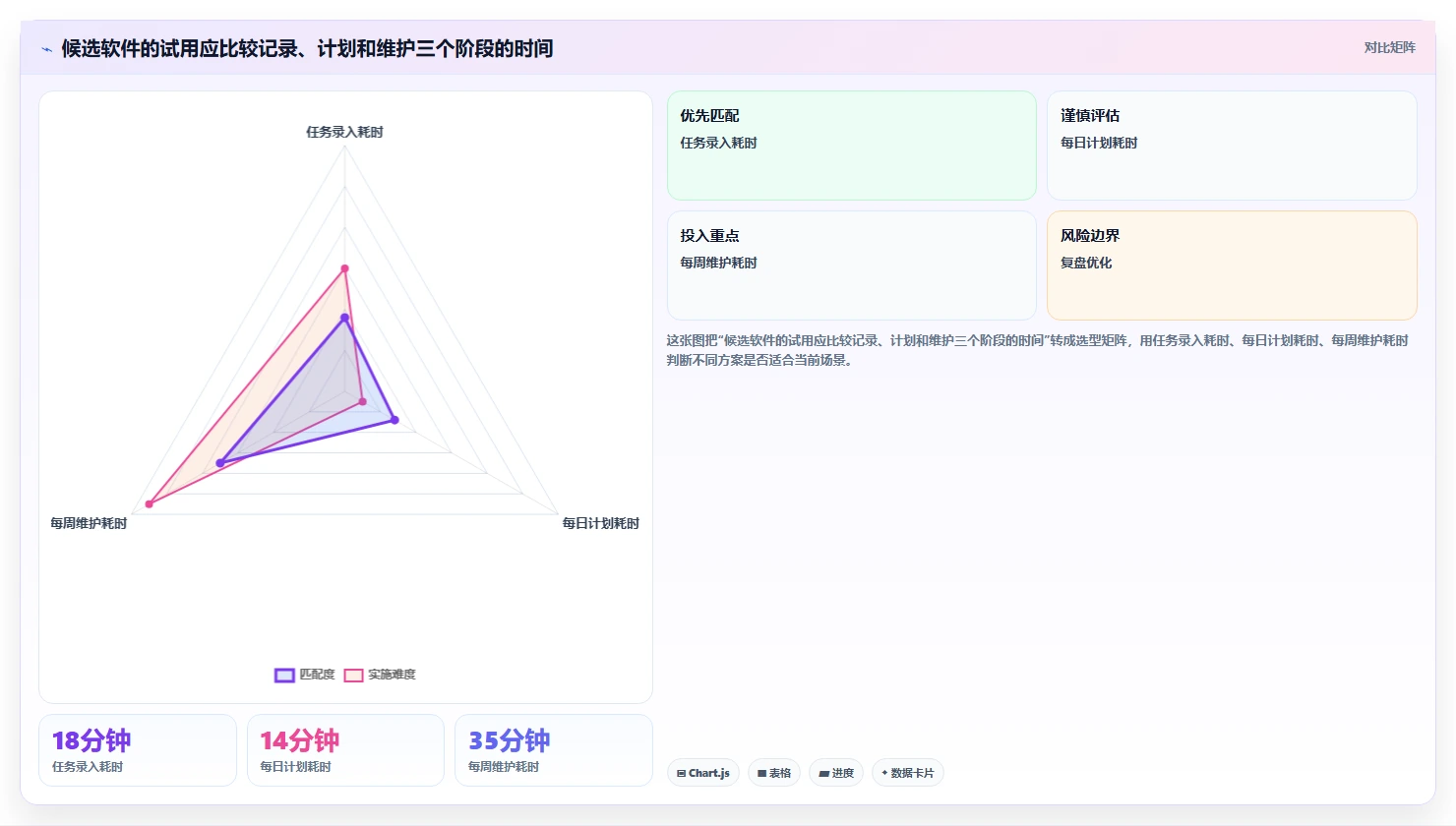Screen dimensions: 1456x826
Task: Click the 每日计划耗时 radar axis label
Action: pyautogui.click(x=601, y=523)
